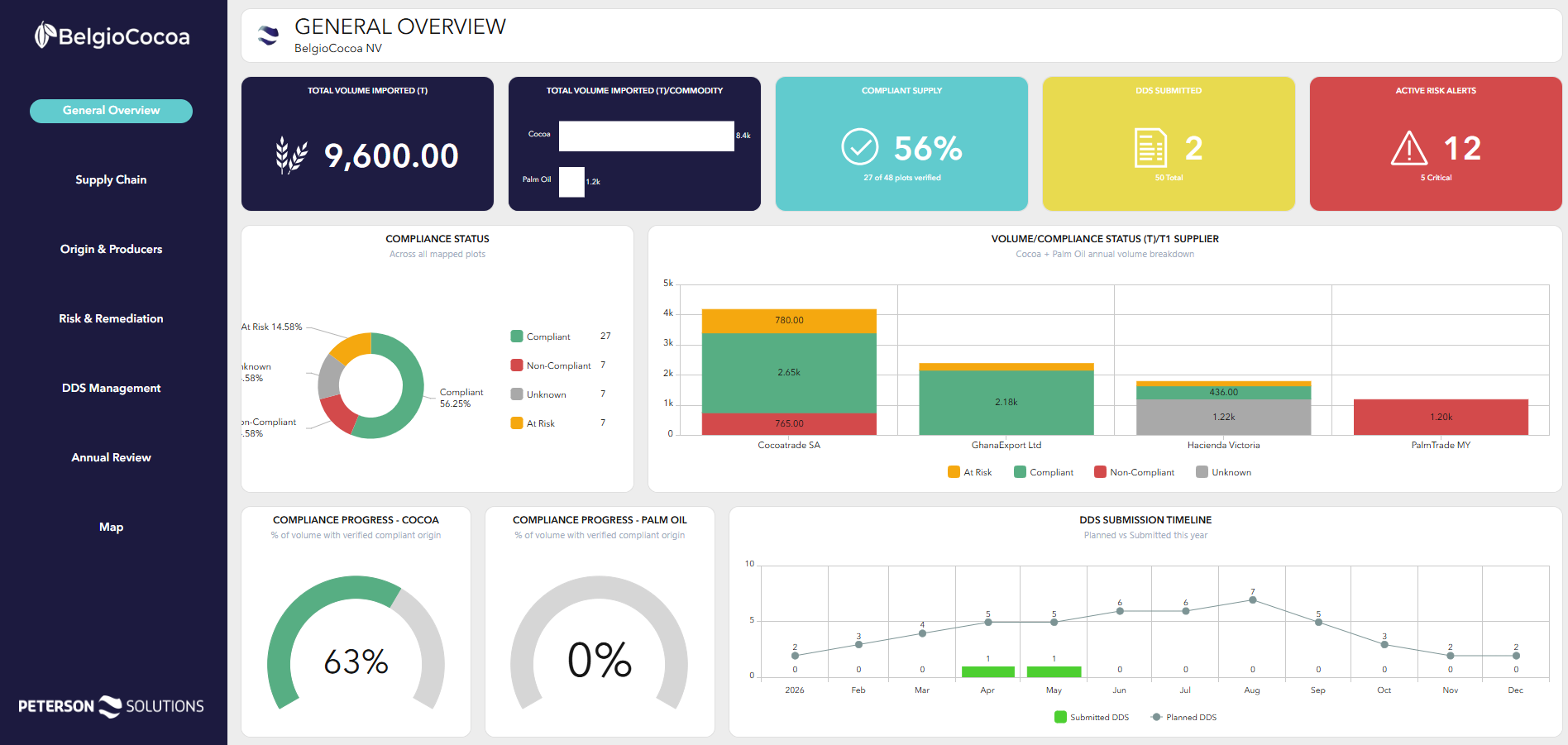1568x745 pixels.
Task: Click the BelgioCocoa logo in the sidebar
Action: pos(112,36)
